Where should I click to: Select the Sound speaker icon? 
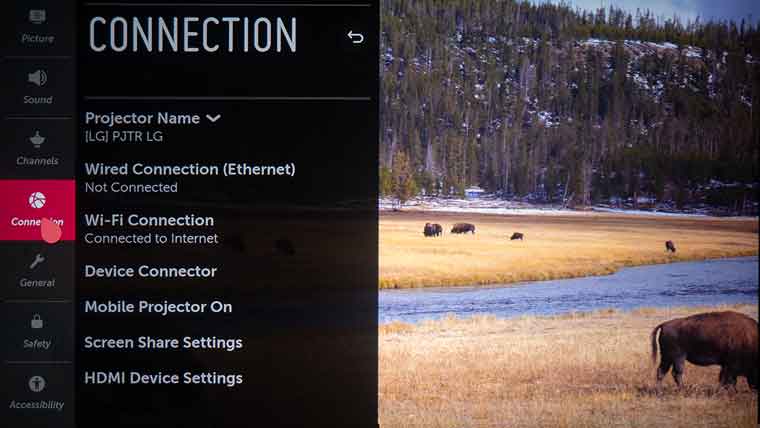37,78
